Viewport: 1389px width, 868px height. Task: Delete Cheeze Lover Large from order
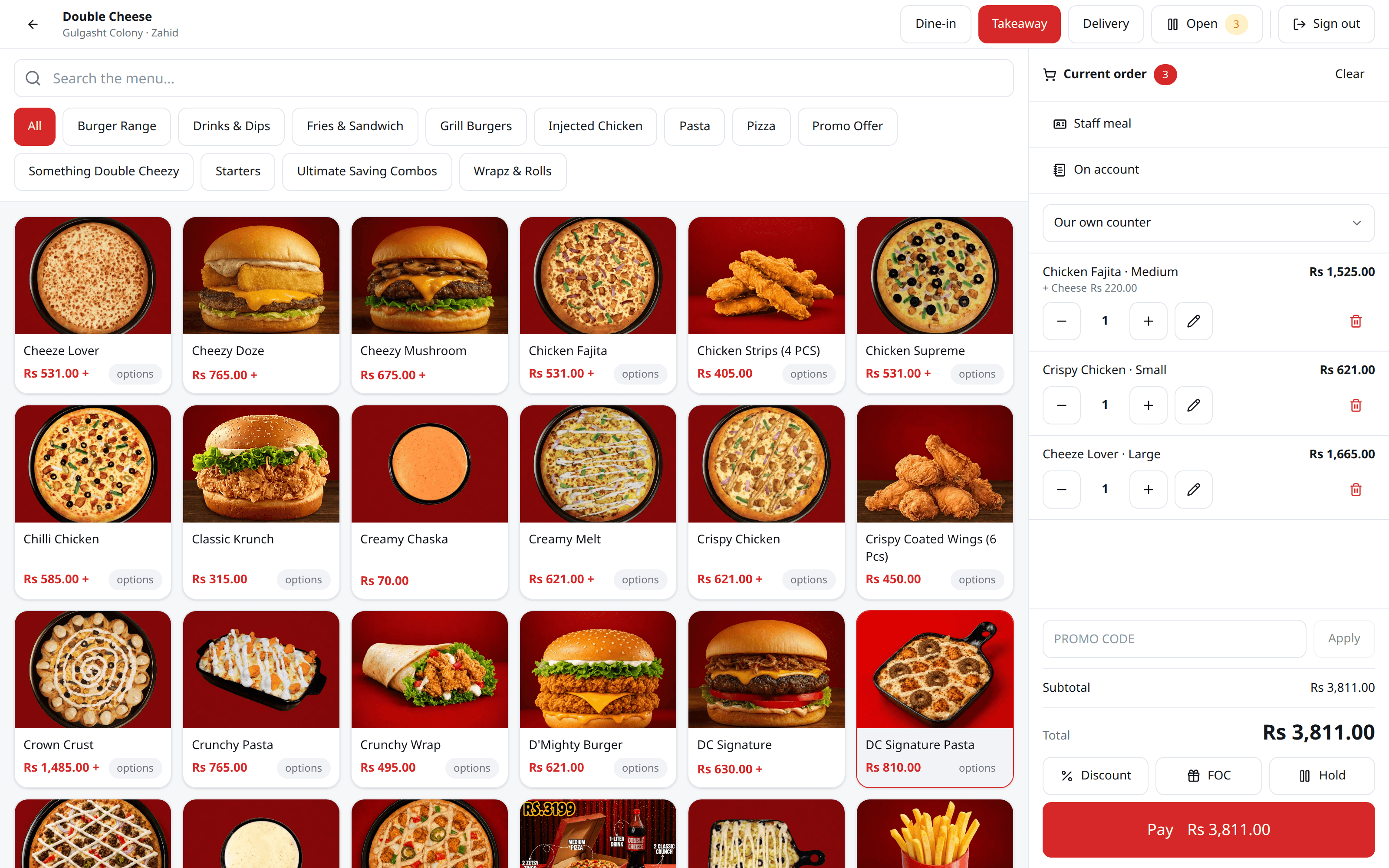pos(1356,490)
